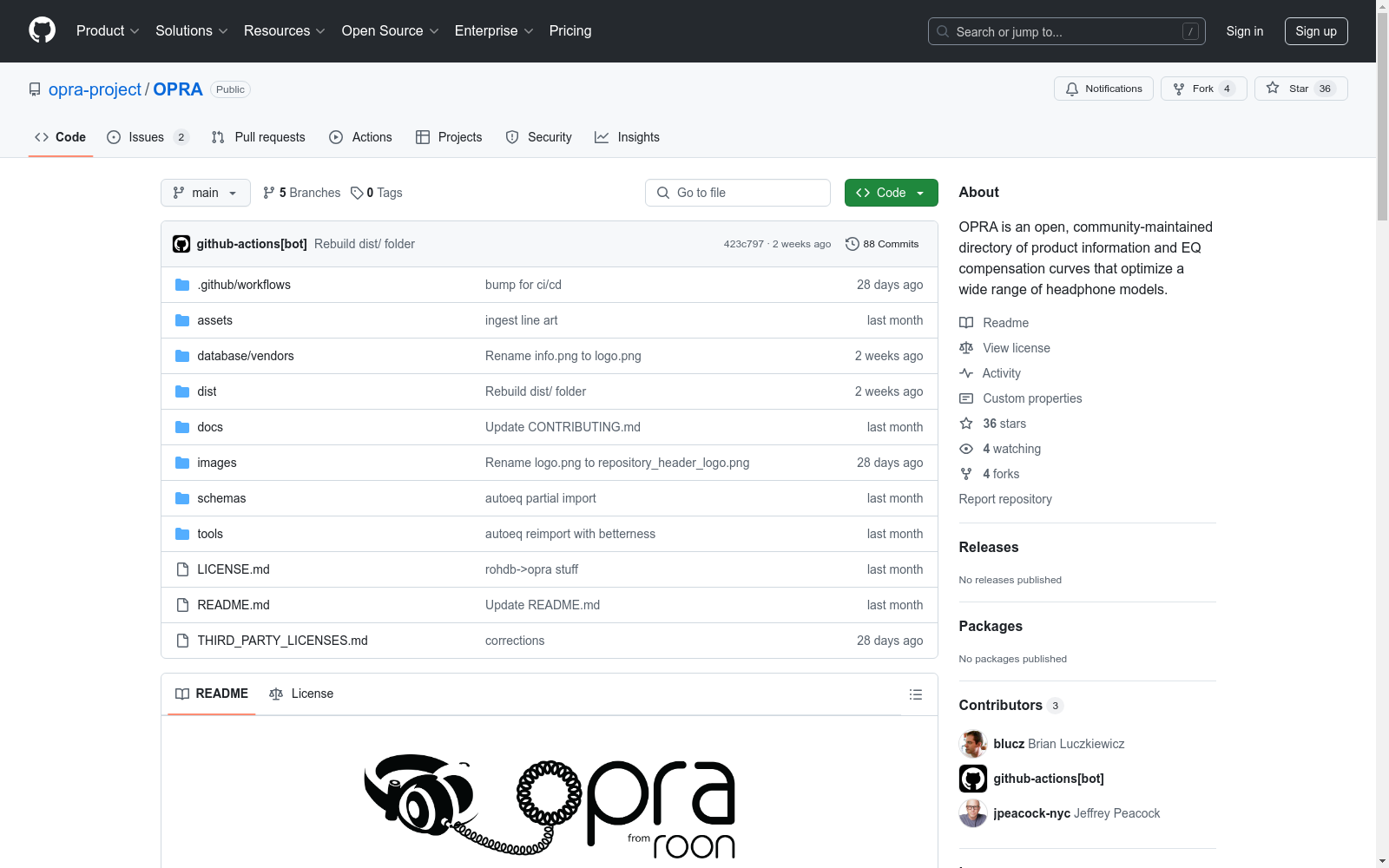The height and width of the screenshot is (868, 1389).
Task: Click the book icon next to Readme
Action: coord(966,323)
